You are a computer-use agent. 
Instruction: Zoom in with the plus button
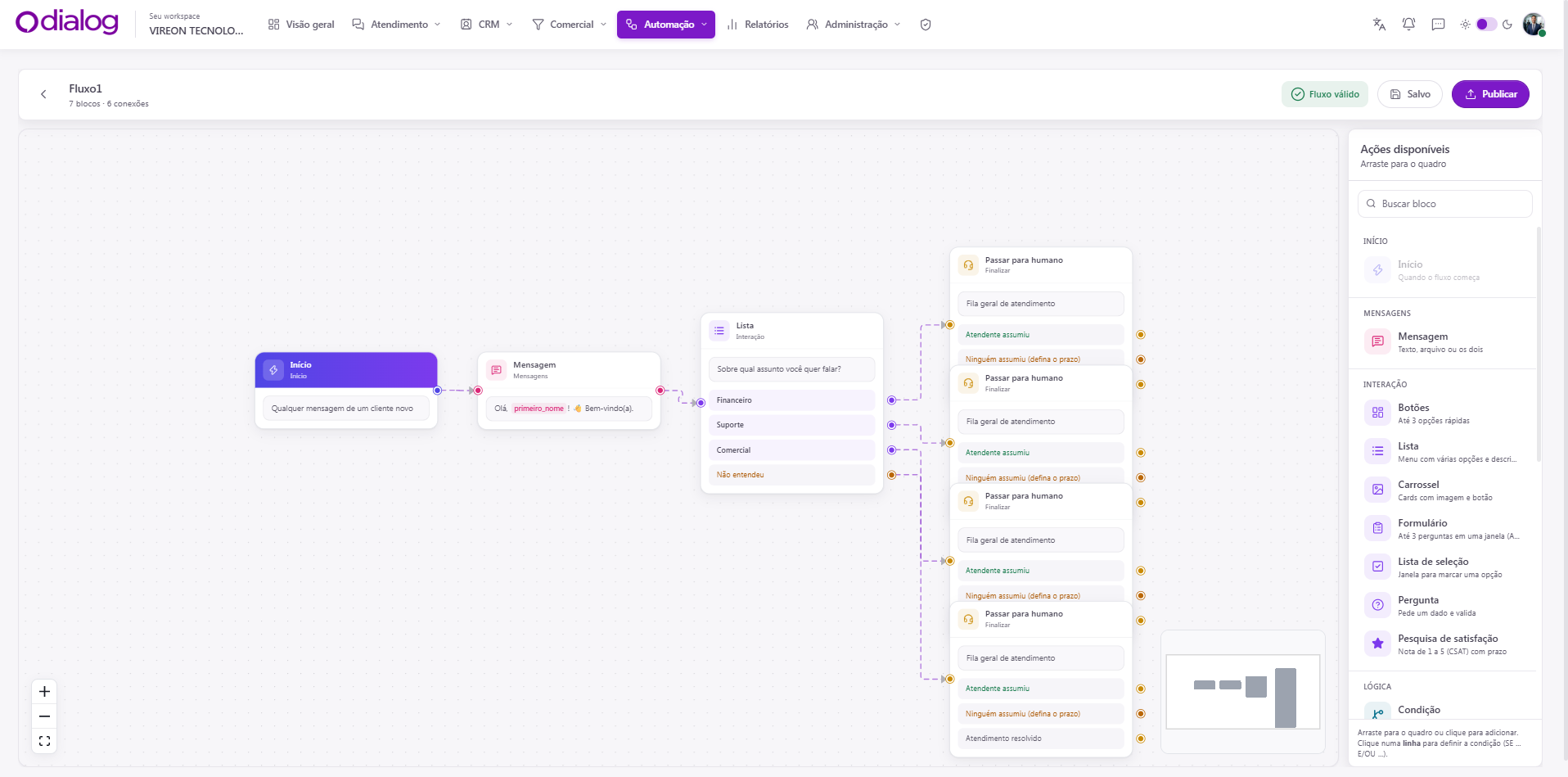point(44,692)
